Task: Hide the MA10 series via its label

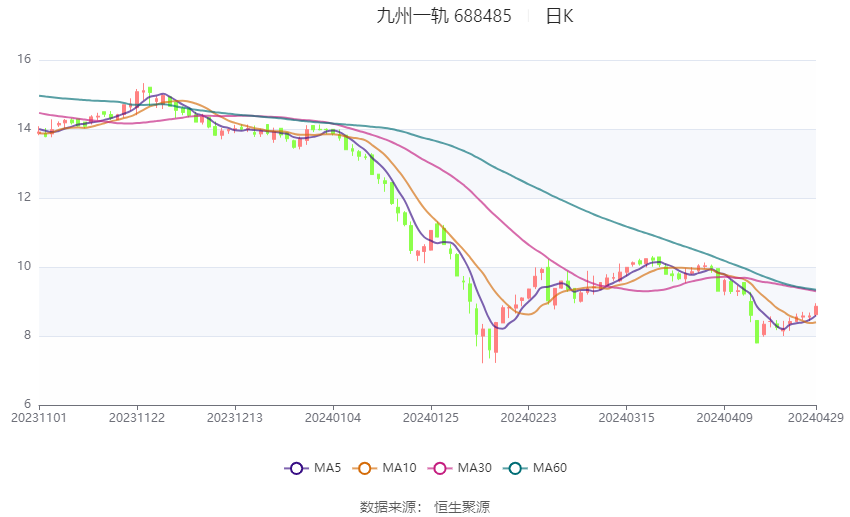Action: (x=400, y=468)
